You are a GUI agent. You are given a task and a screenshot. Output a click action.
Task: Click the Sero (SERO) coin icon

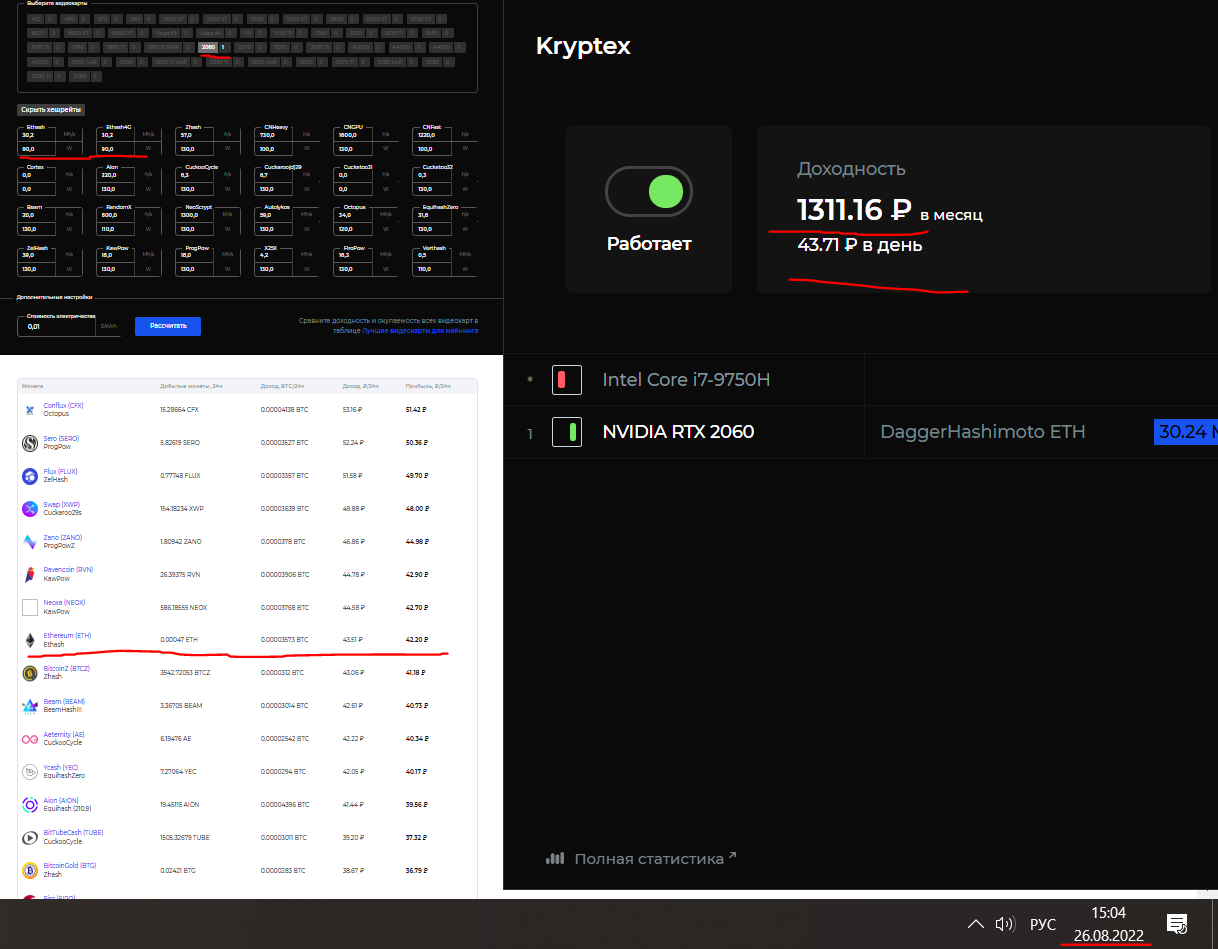coord(30,443)
